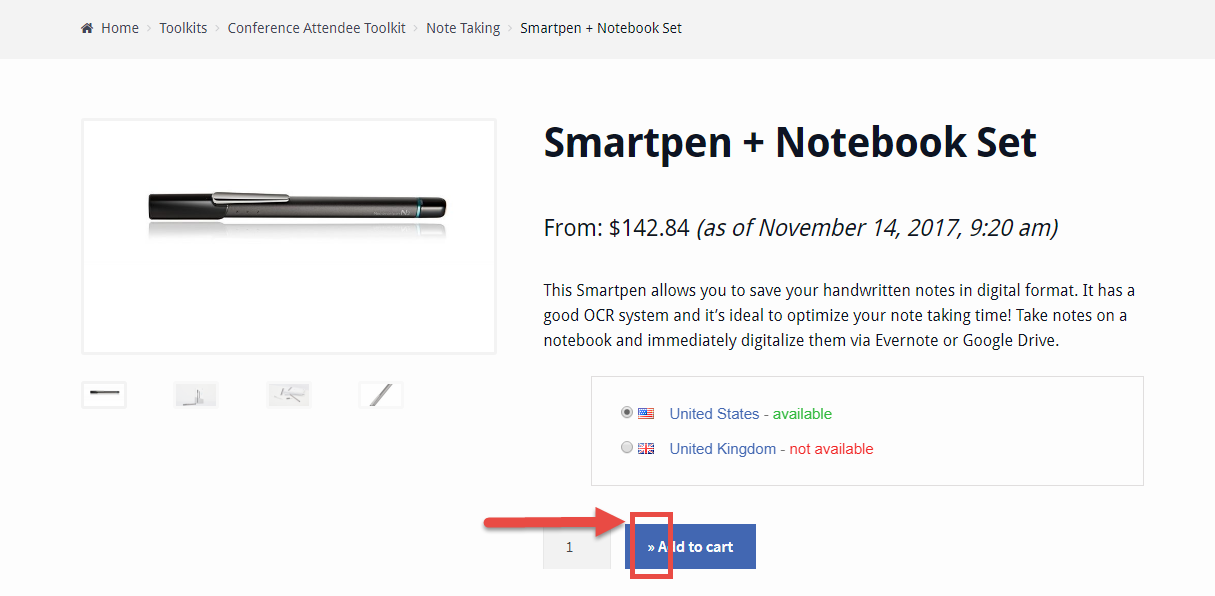The width and height of the screenshot is (1215, 596).
Task: Click the not available status text
Action: click(x=830, y=447)
